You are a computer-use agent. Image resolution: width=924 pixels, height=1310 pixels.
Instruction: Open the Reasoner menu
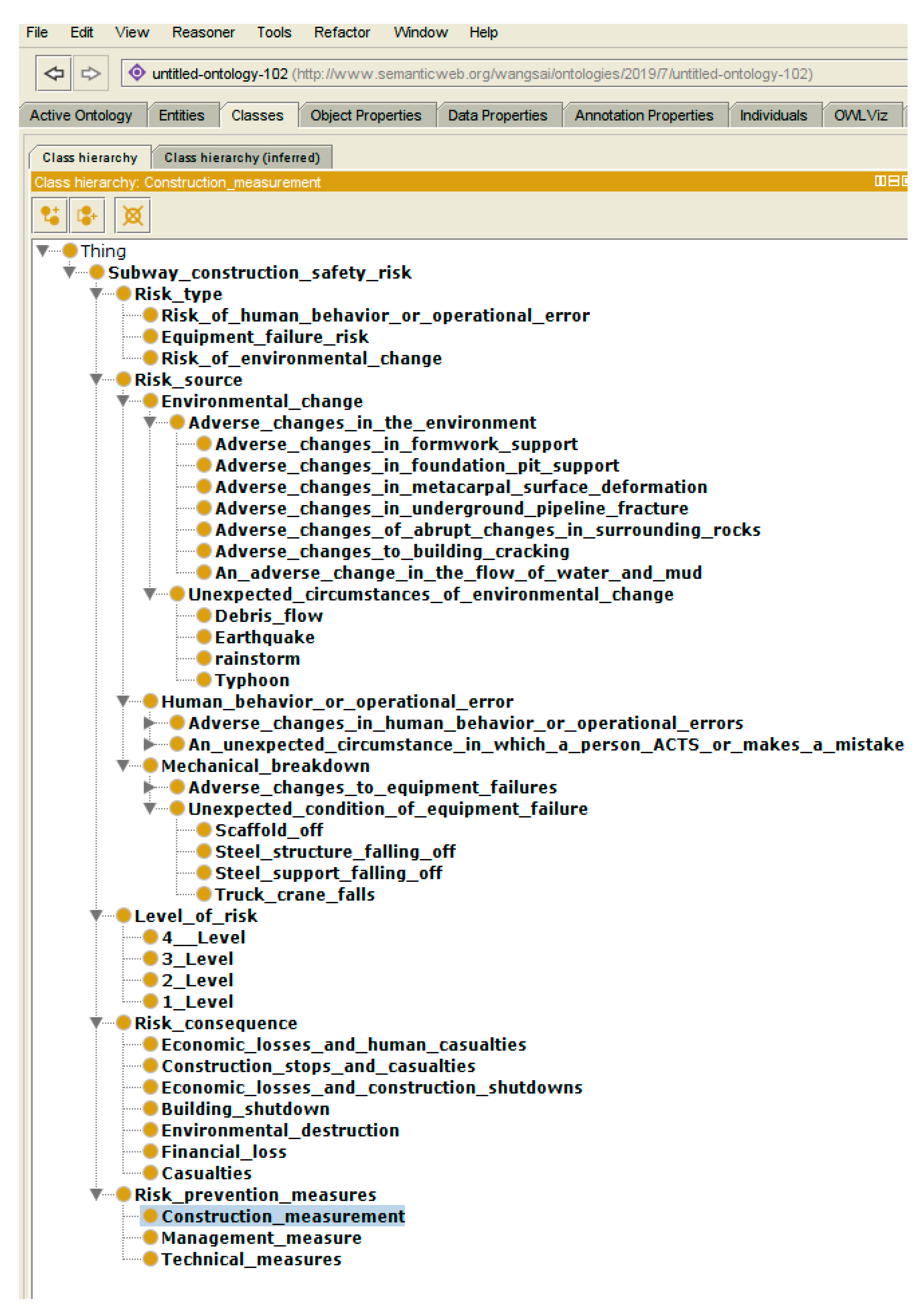203,33
